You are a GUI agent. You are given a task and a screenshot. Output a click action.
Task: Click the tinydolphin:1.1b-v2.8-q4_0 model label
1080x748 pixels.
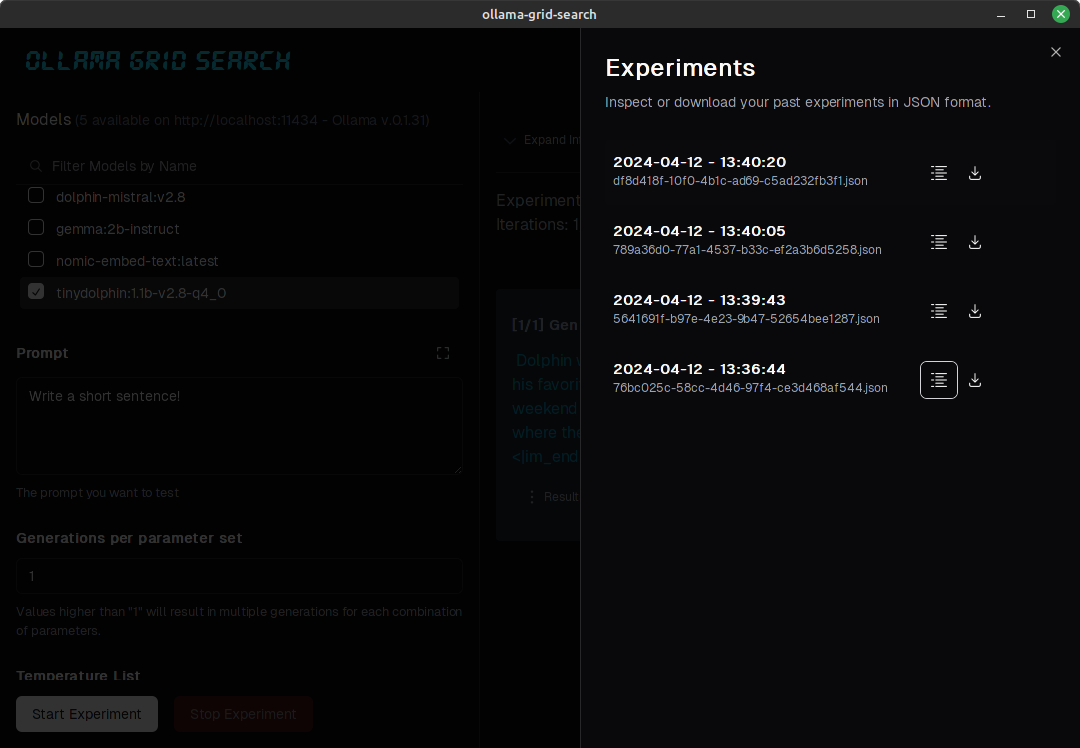(141, 293)
